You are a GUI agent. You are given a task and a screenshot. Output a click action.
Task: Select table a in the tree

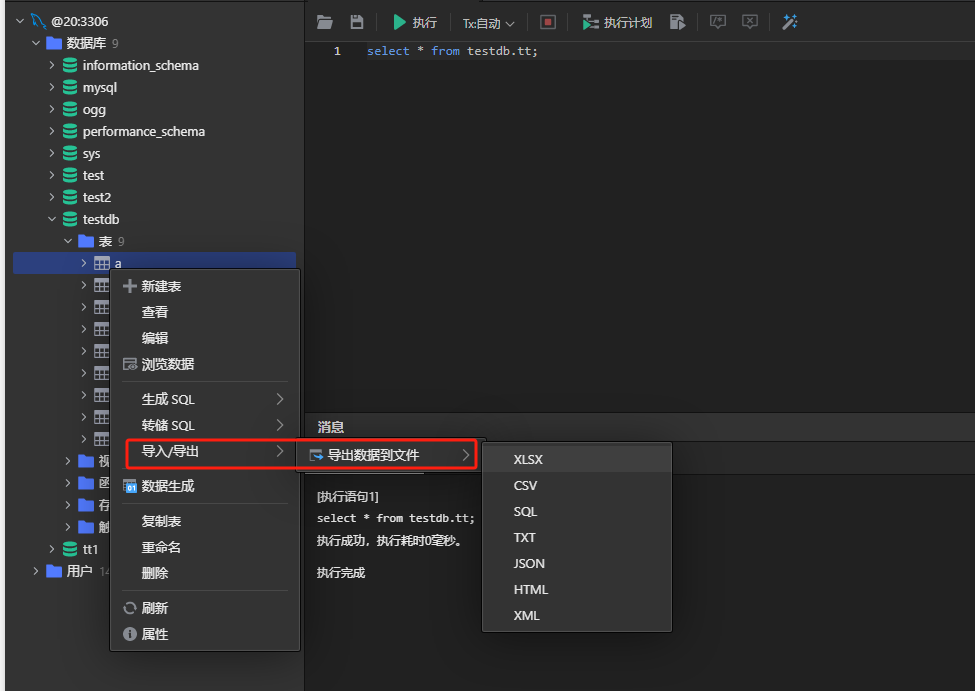(x=154, y=263)
